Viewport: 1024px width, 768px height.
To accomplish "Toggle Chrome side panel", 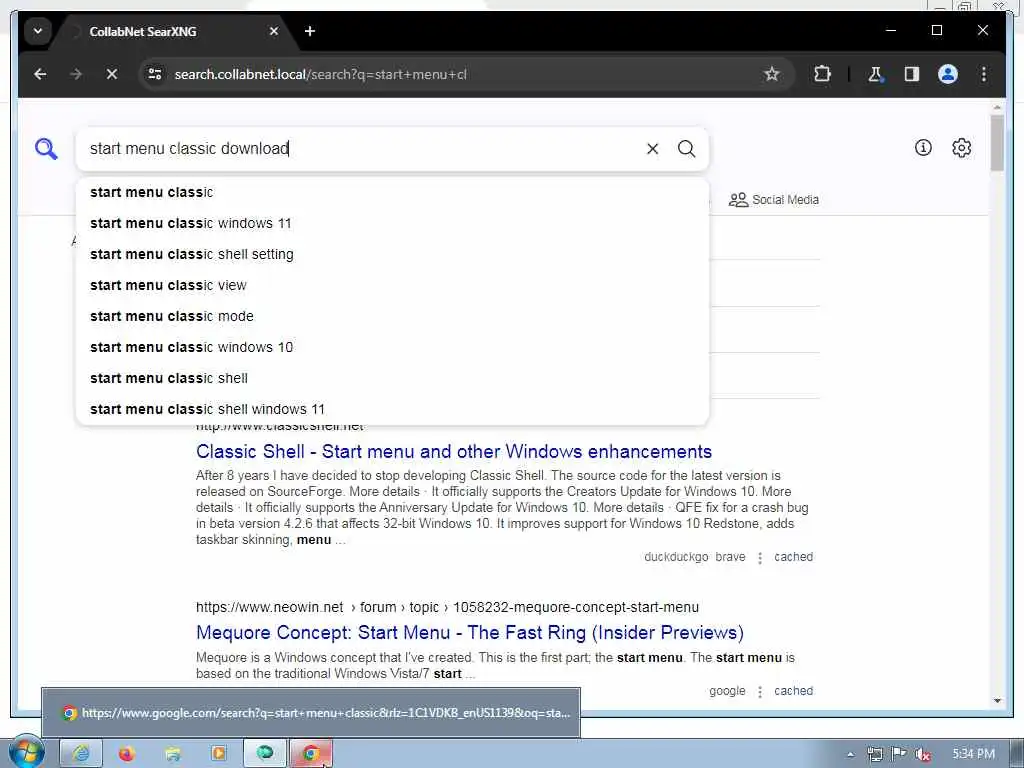I will coord(912,74).
